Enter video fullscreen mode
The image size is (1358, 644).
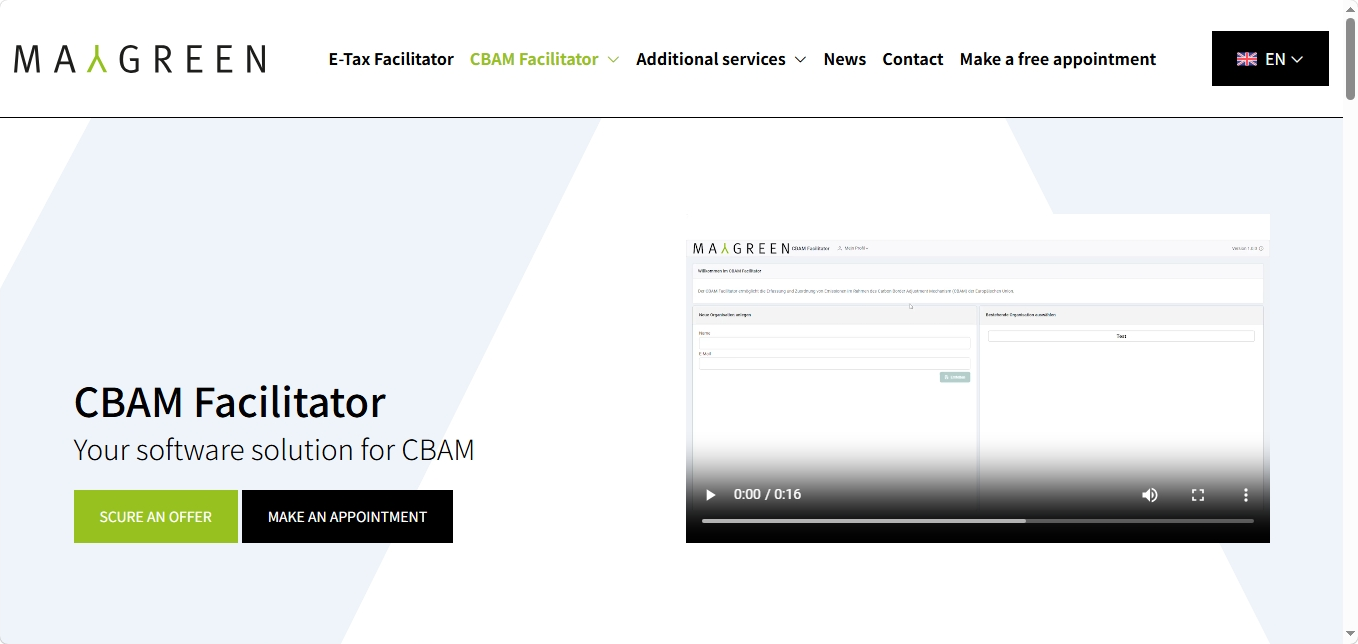(x=1198, y=495)
